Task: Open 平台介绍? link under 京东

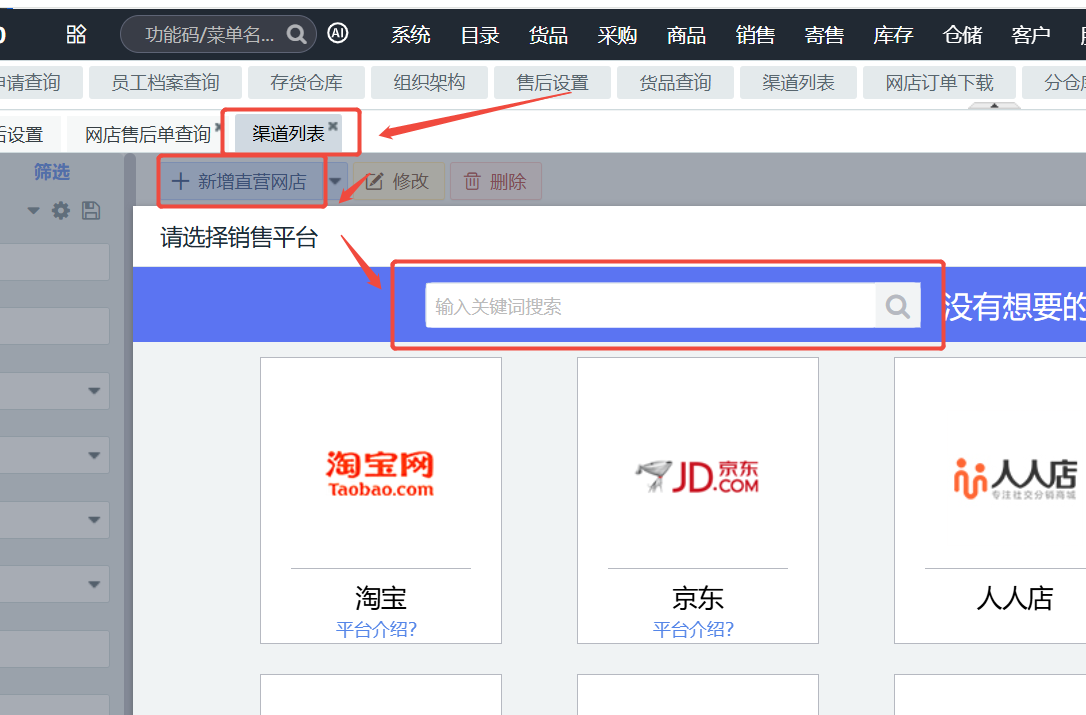Action: pos(693,629)
